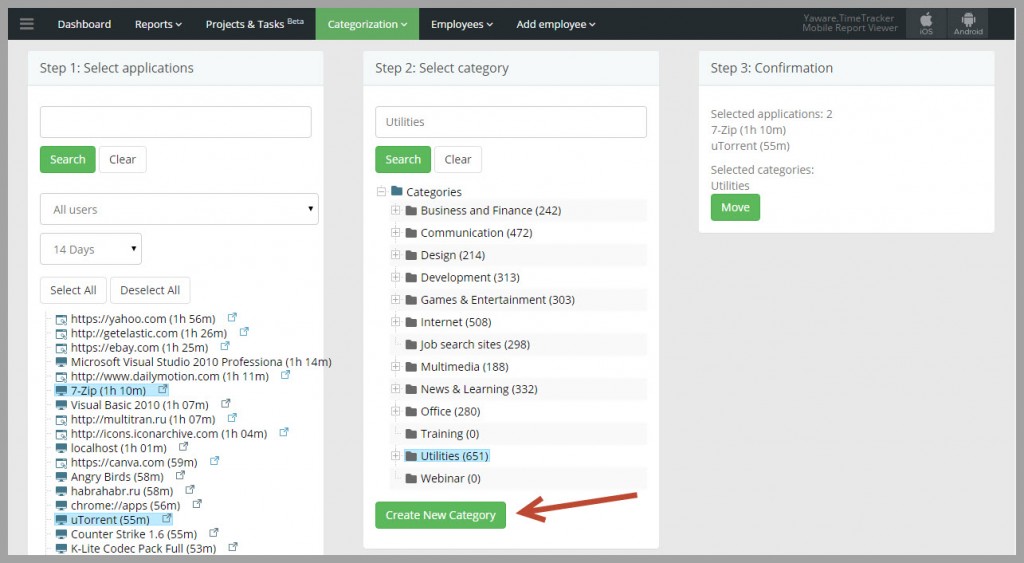The image size is (1024, 563).
Task: Click the root Categories folder icon
Action: click(396, 191)
